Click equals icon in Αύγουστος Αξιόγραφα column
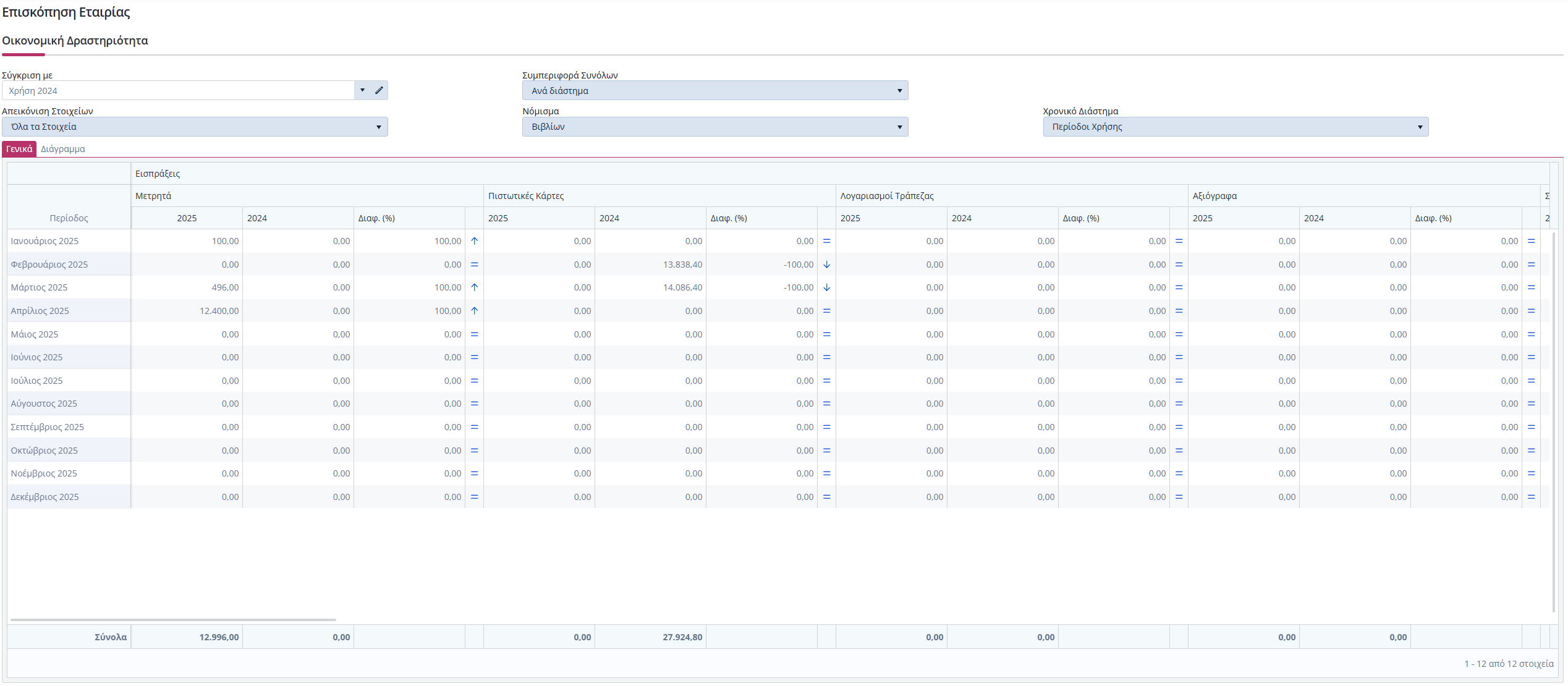This screenshot has height=686, width=1568. [x=1531, y=404]
